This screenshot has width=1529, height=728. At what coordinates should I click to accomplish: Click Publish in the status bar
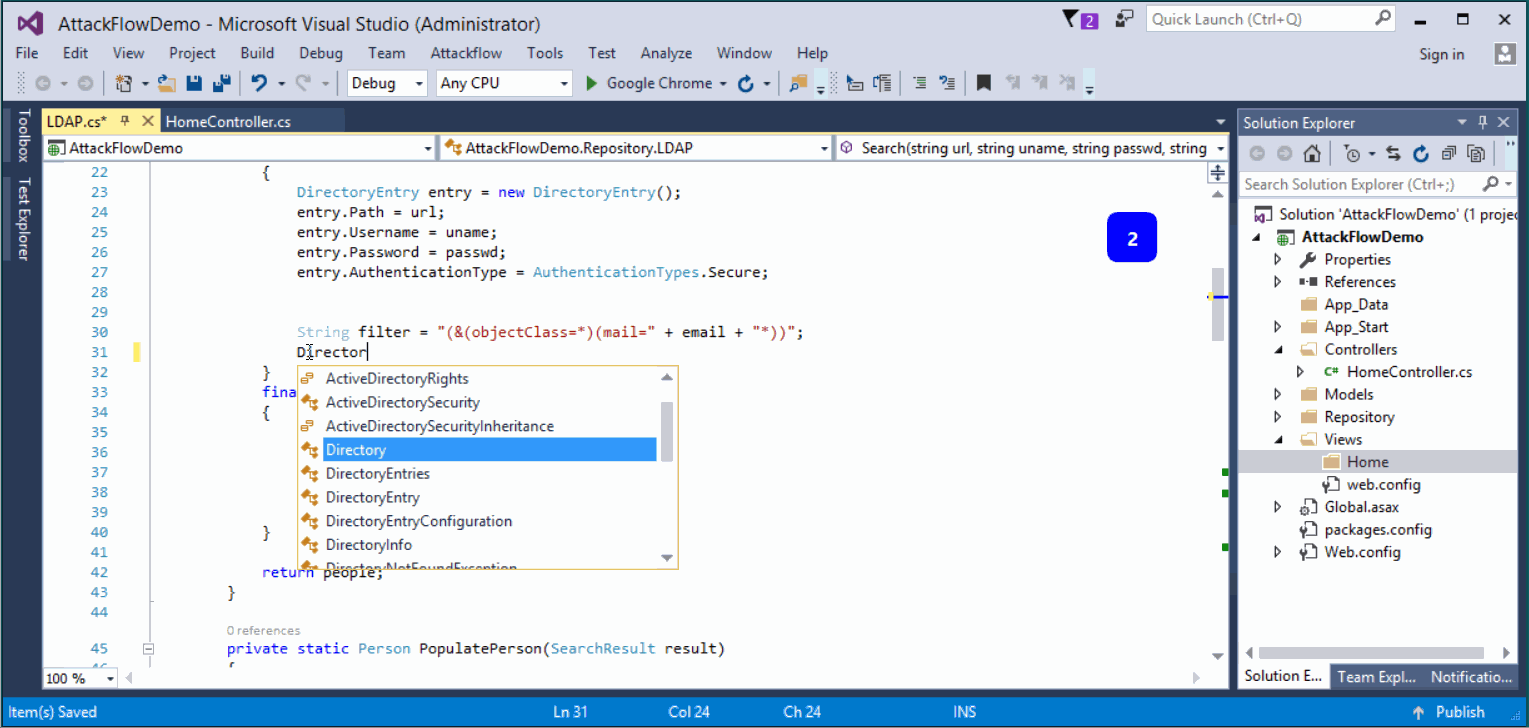[1448, 712]
